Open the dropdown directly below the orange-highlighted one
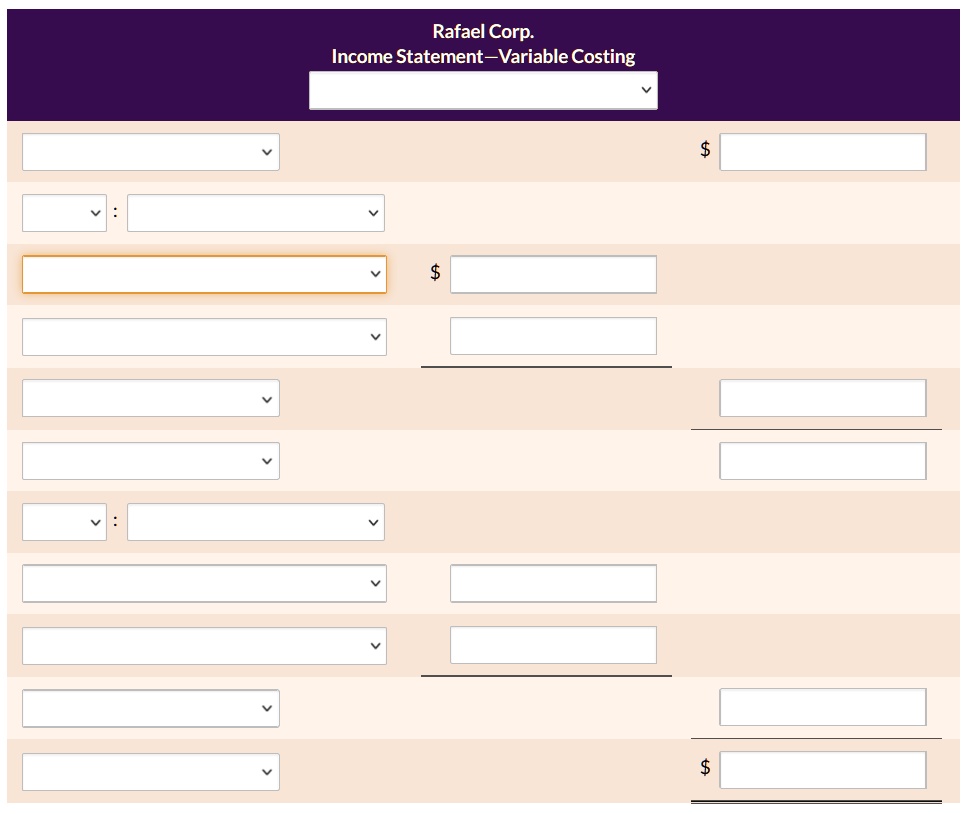Image resolution: width=970 pixels, height=814 pixels. 204,336
